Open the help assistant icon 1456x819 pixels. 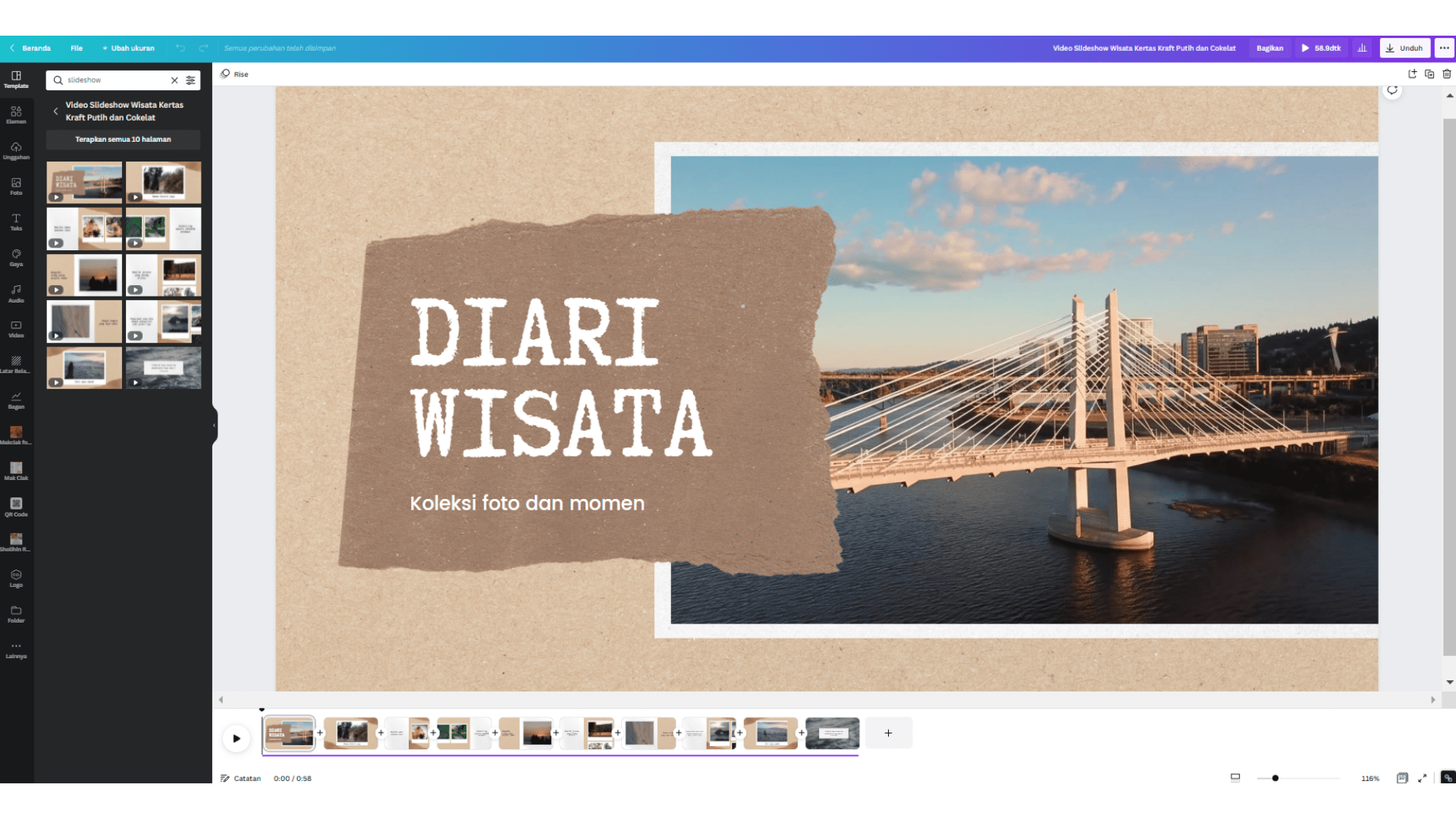point(1448,777)
